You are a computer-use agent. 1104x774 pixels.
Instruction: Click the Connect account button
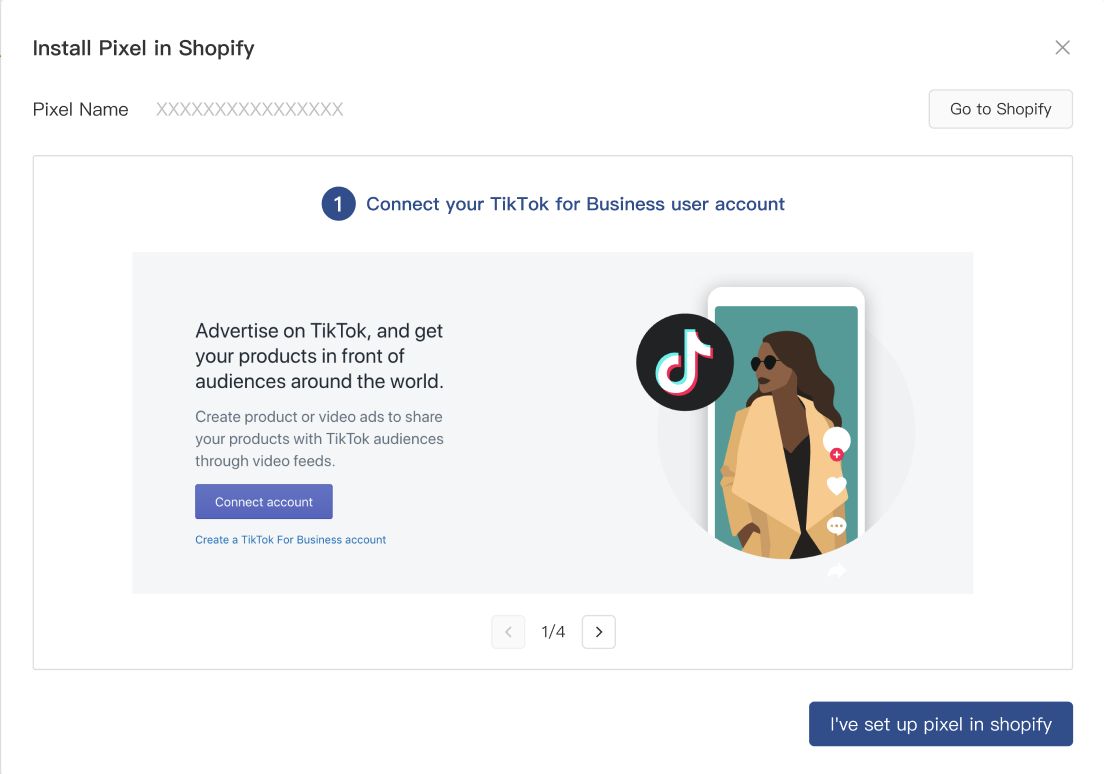pyautogui.click(x=263, y=501)
